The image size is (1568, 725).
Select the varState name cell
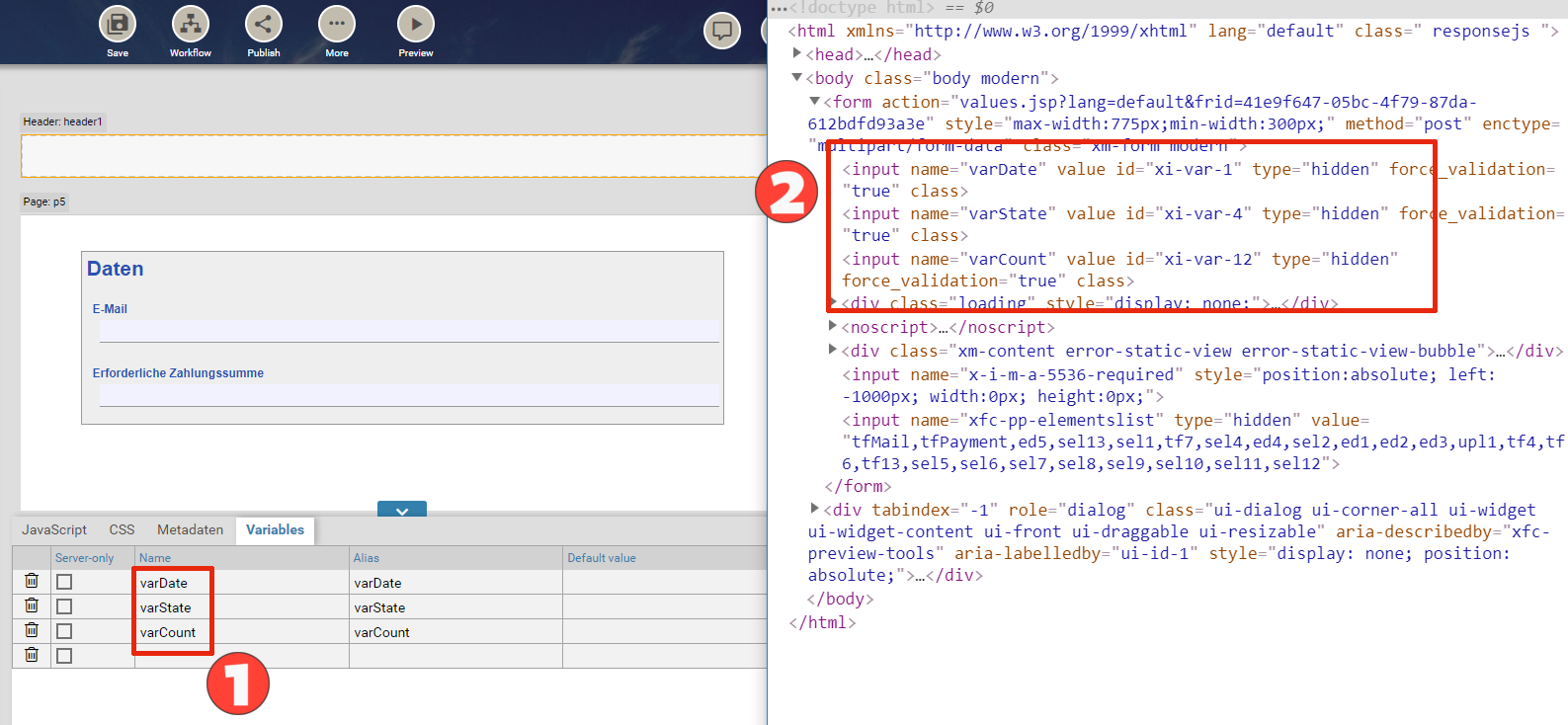(241, 607)
